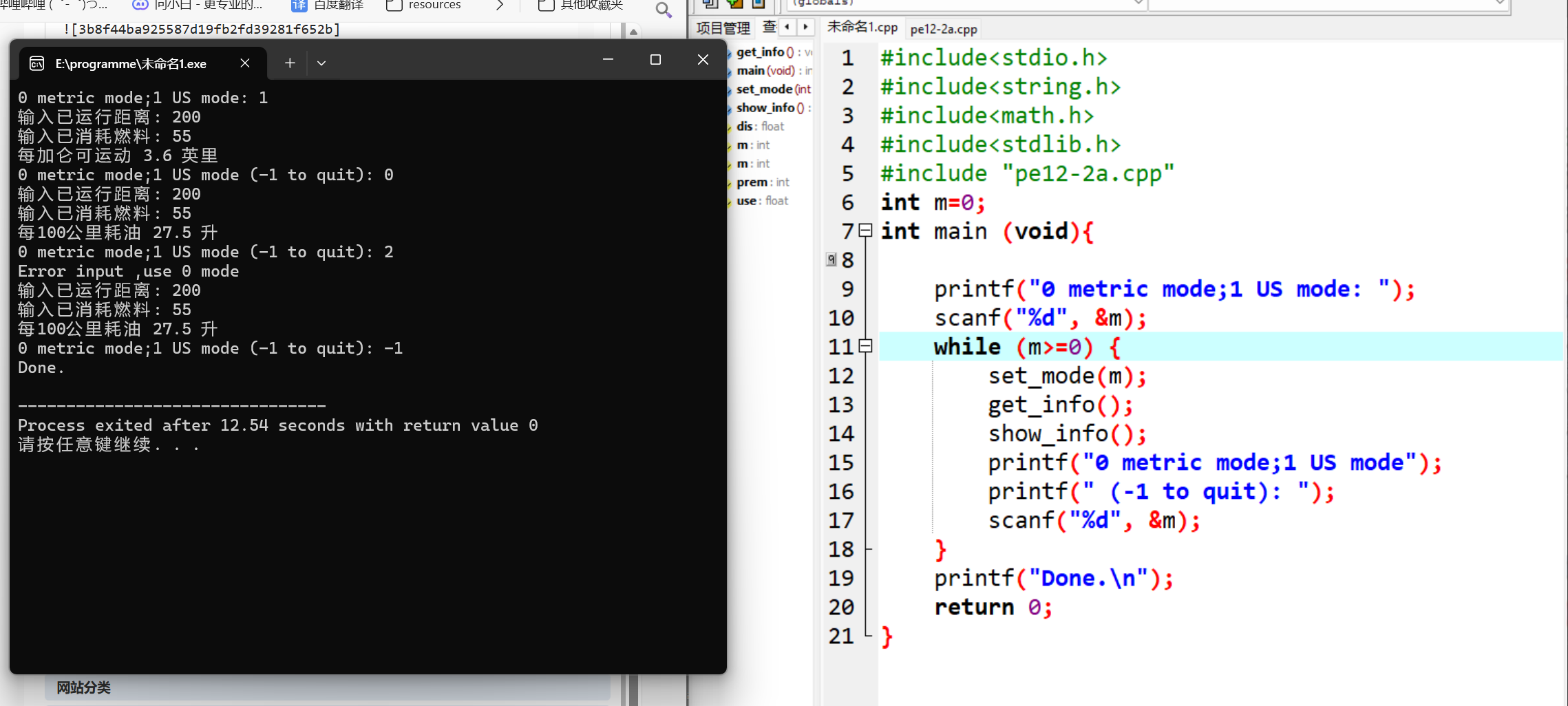Click the 网站分类 heading in browser page
1568x706 pixels.
click(83, 687)
